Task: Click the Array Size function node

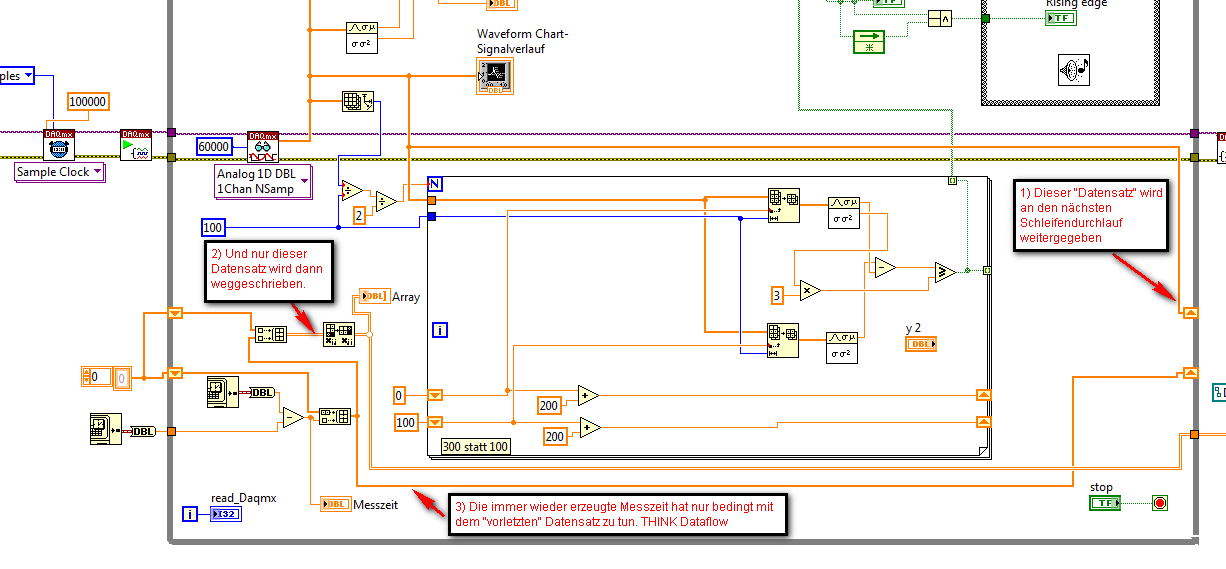Action: pyautogui.click(x=357, y=102)
